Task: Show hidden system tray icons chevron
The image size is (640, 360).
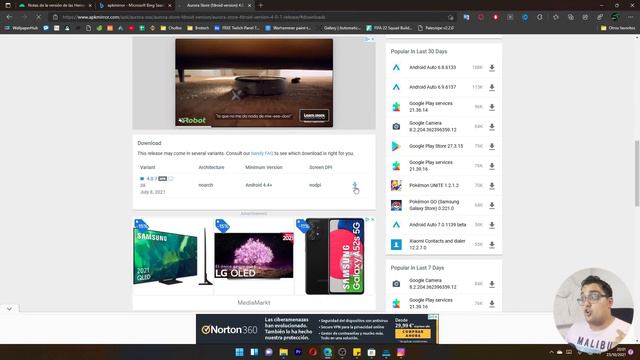Action: (551, 352)
